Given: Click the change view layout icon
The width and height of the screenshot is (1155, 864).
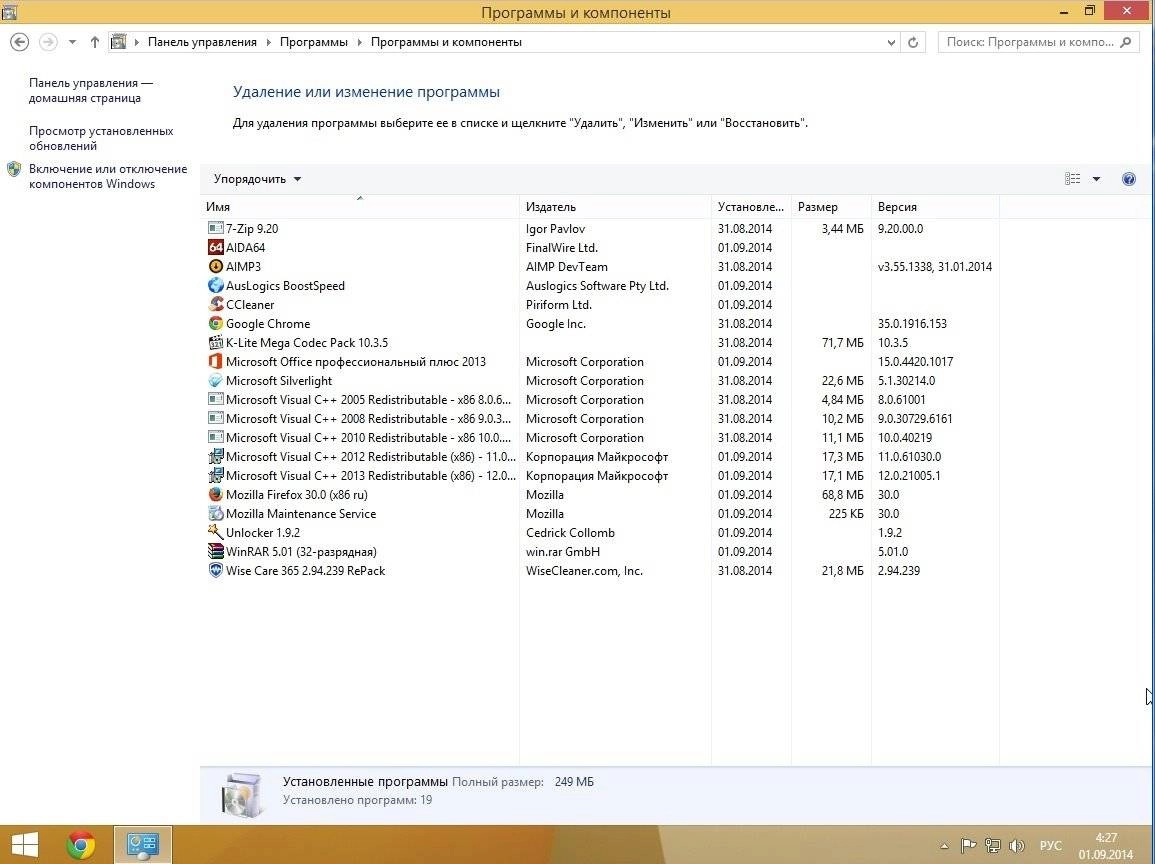Looking at the screenshot, I should pyautogui.click(x=1072, y=179).
